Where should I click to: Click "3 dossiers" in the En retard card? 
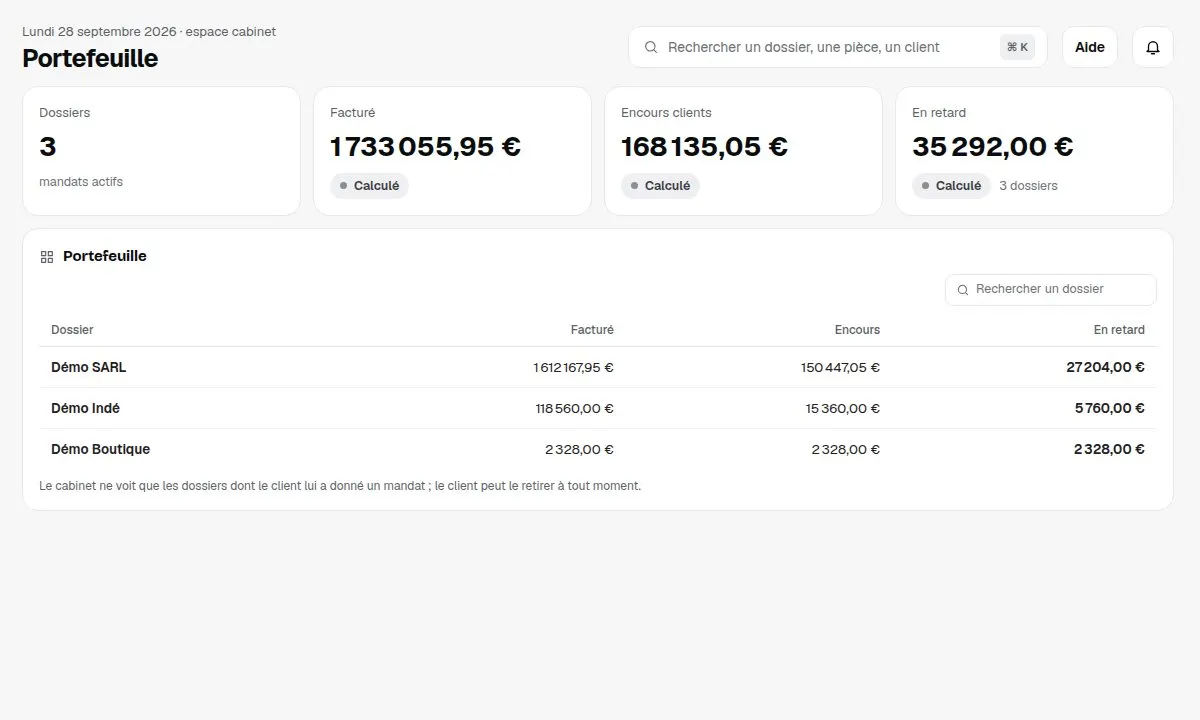pyautogui.click(x=1028, y=186)
